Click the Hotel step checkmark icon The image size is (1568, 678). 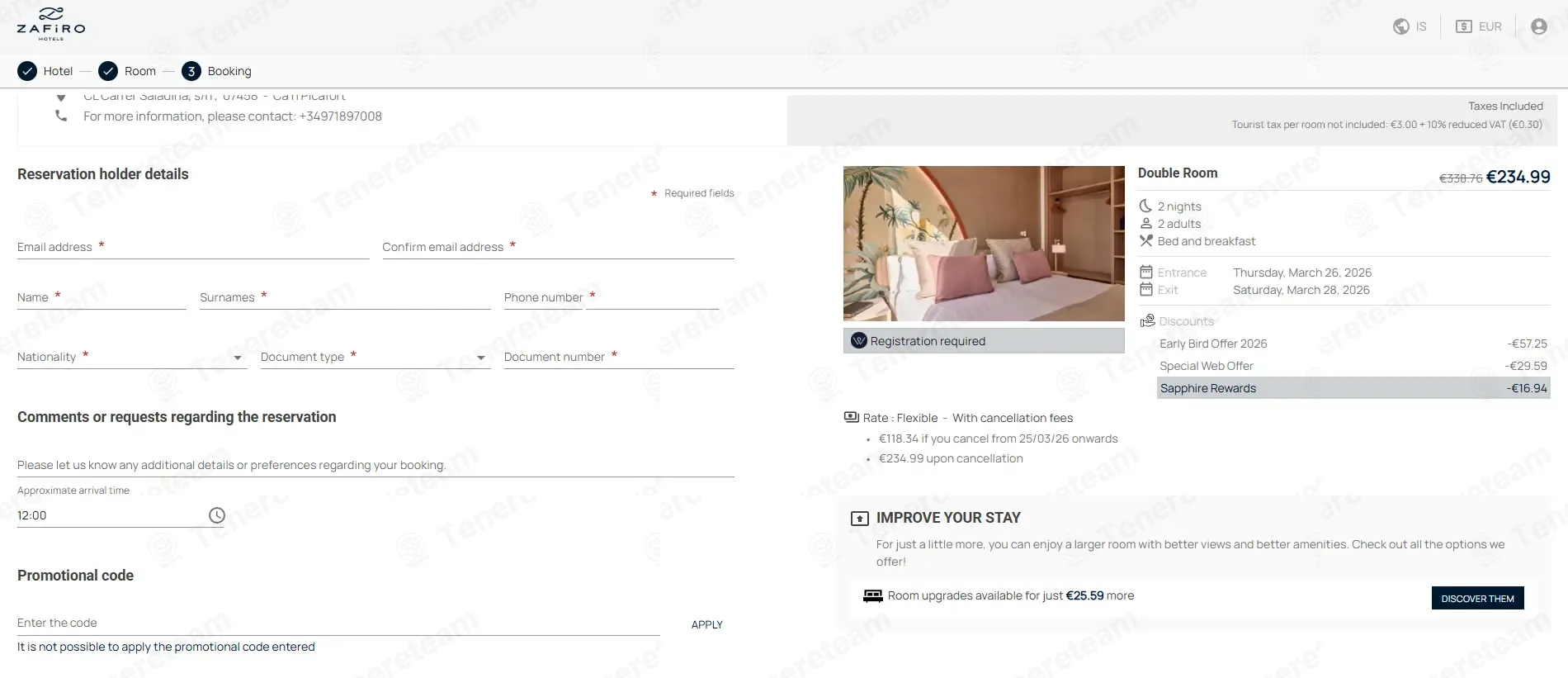tap(27, 71)
